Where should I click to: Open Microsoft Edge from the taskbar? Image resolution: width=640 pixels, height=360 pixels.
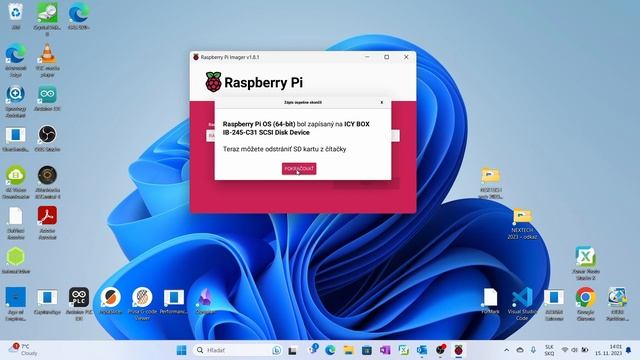pyautogui.click(x=330, y=350)
